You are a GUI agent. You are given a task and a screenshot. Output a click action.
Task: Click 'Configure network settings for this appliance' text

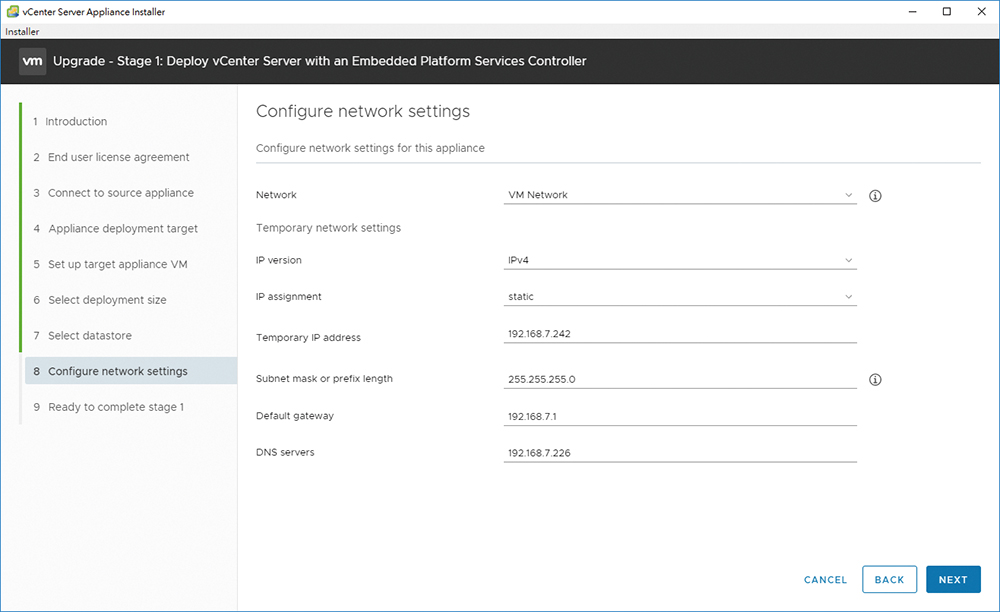click(370, 148)
